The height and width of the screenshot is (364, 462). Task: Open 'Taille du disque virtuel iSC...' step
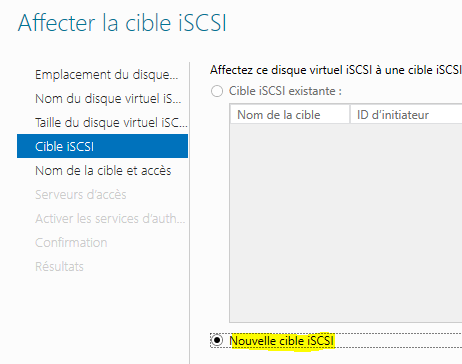click(111, 122)
